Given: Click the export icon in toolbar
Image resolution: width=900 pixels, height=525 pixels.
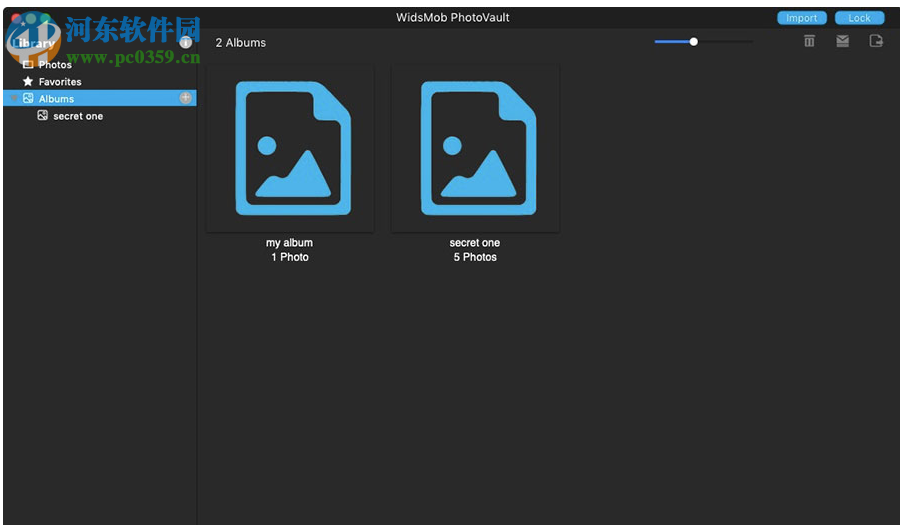Looking at the screenshot, I should [876, 41].
